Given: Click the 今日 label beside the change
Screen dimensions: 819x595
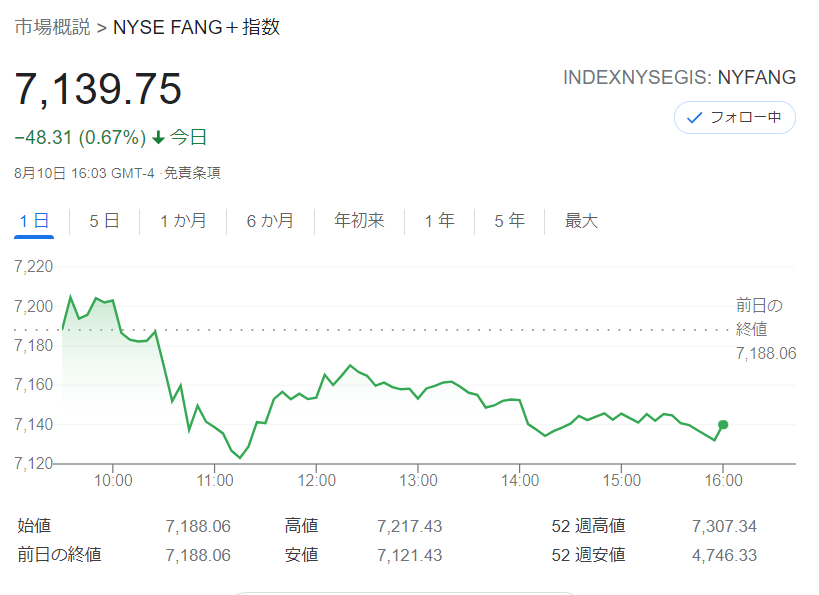Looking at the screenshot, I should 188,137.
